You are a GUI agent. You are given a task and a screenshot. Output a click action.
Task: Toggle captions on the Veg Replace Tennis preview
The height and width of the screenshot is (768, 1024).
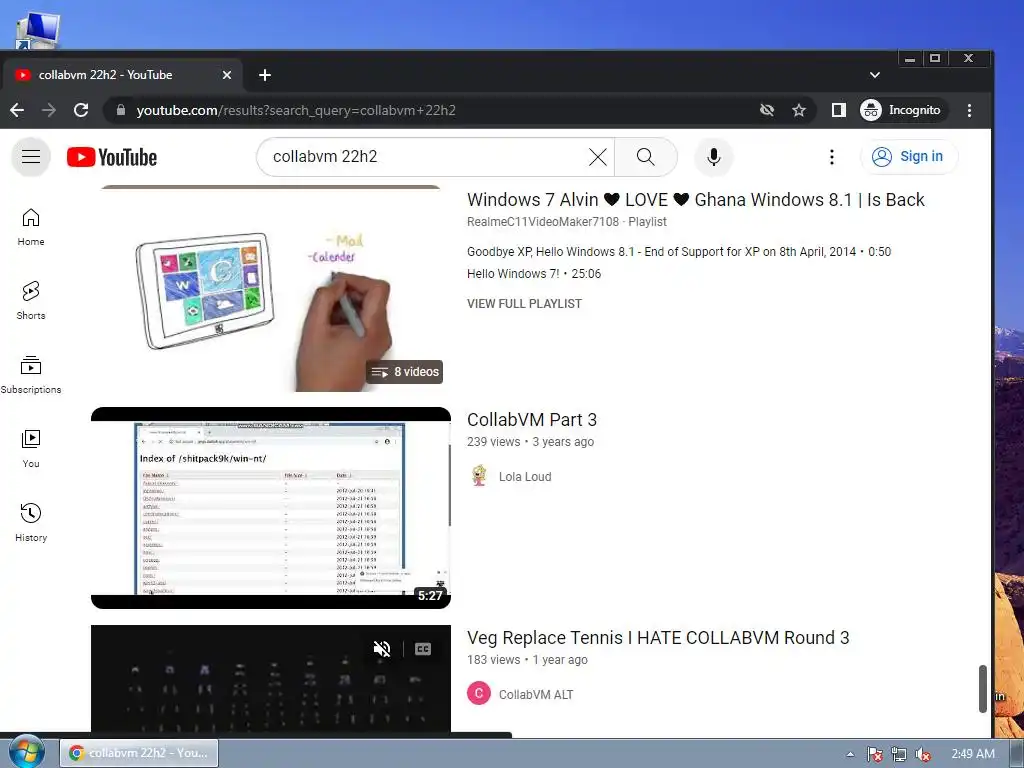(423, 648)
